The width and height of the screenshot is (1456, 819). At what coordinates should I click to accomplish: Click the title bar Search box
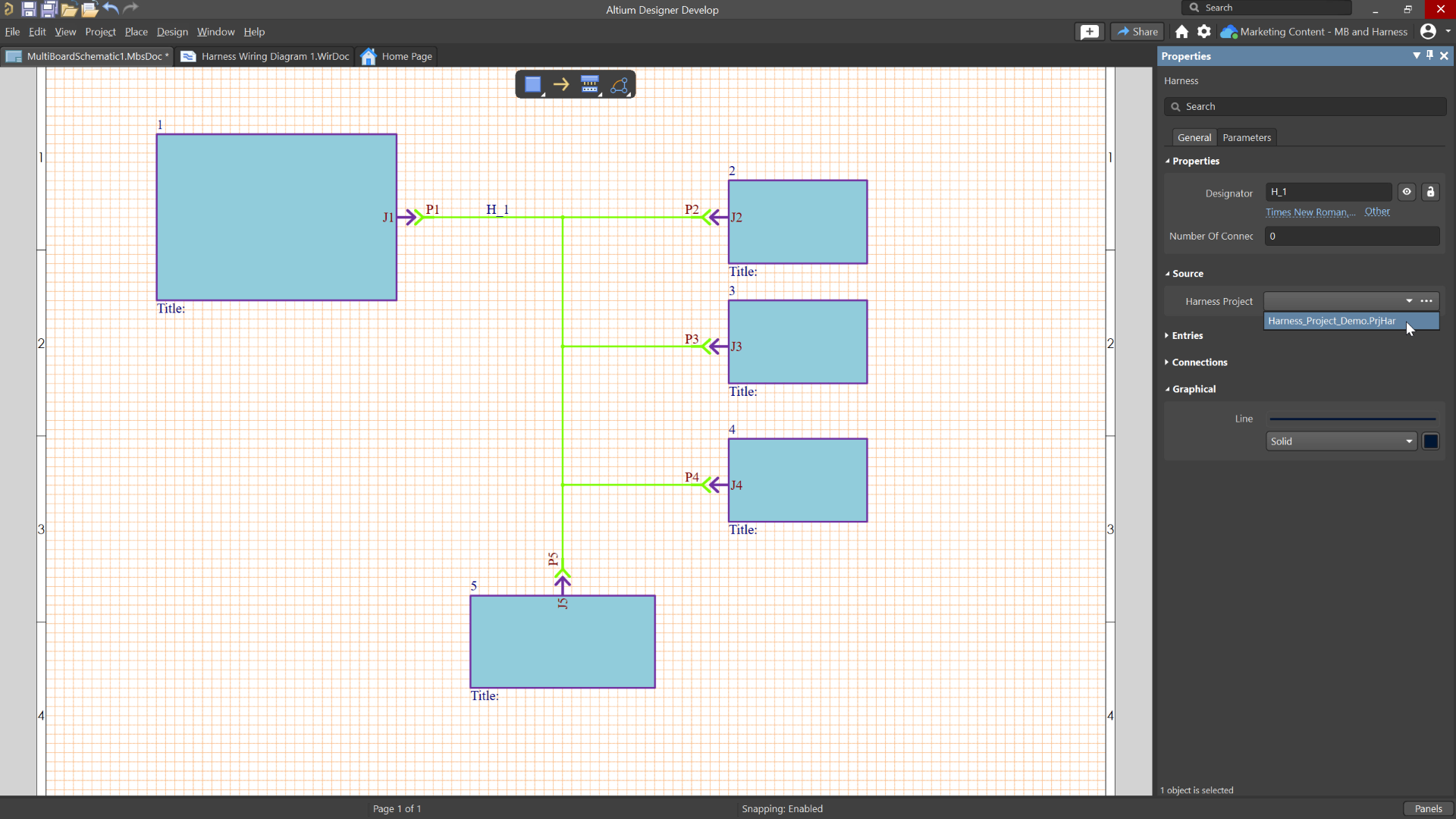point(1266,8)
